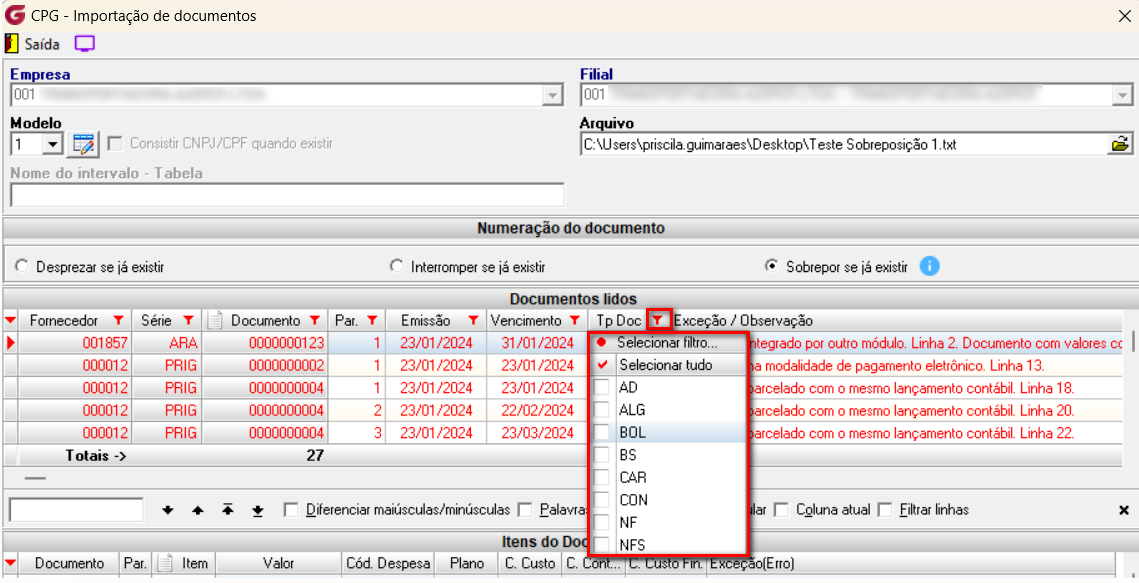The height and width of the screenshot is (583, 1139).
Task: Click Série cell ARA
Action: [x=166, y=343]
